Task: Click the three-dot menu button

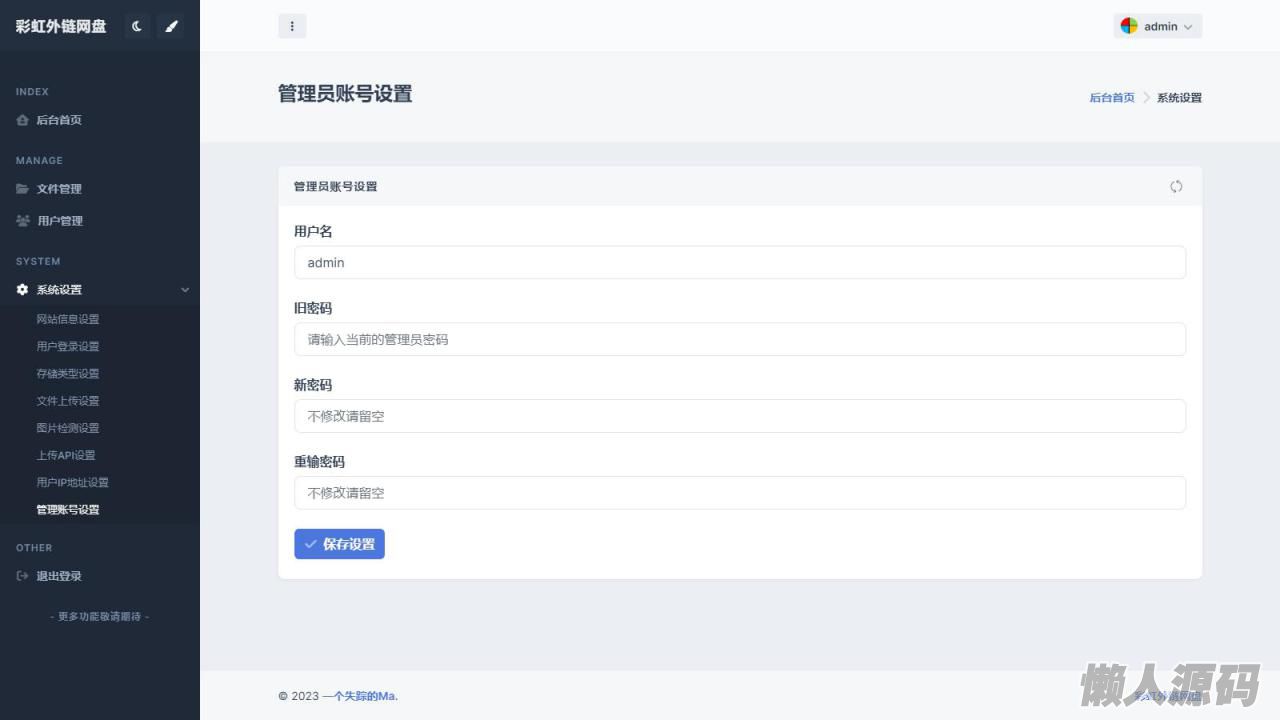Action: 292,26
